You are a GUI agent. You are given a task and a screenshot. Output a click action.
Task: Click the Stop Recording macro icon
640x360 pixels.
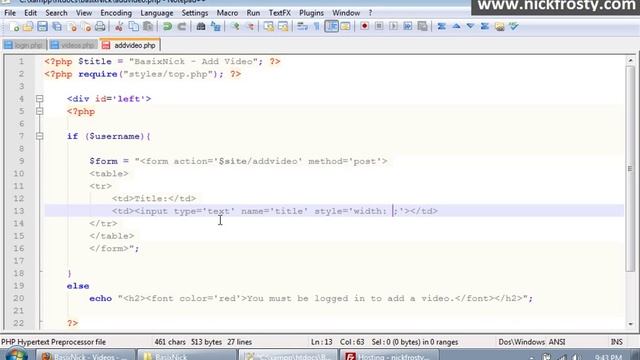coord(379,27)
